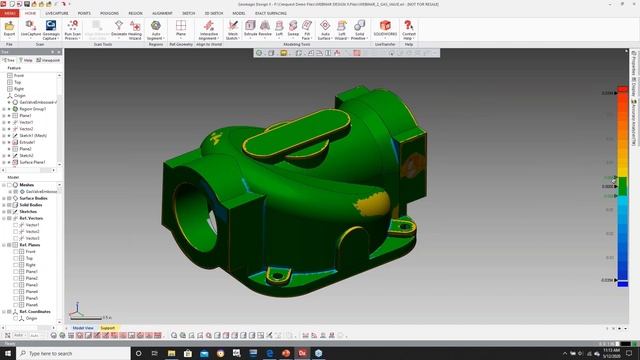640x360 pixels.
Task: Expand the Sketch1 (Mesh) feature node
Action: click(x=4, y=136)
